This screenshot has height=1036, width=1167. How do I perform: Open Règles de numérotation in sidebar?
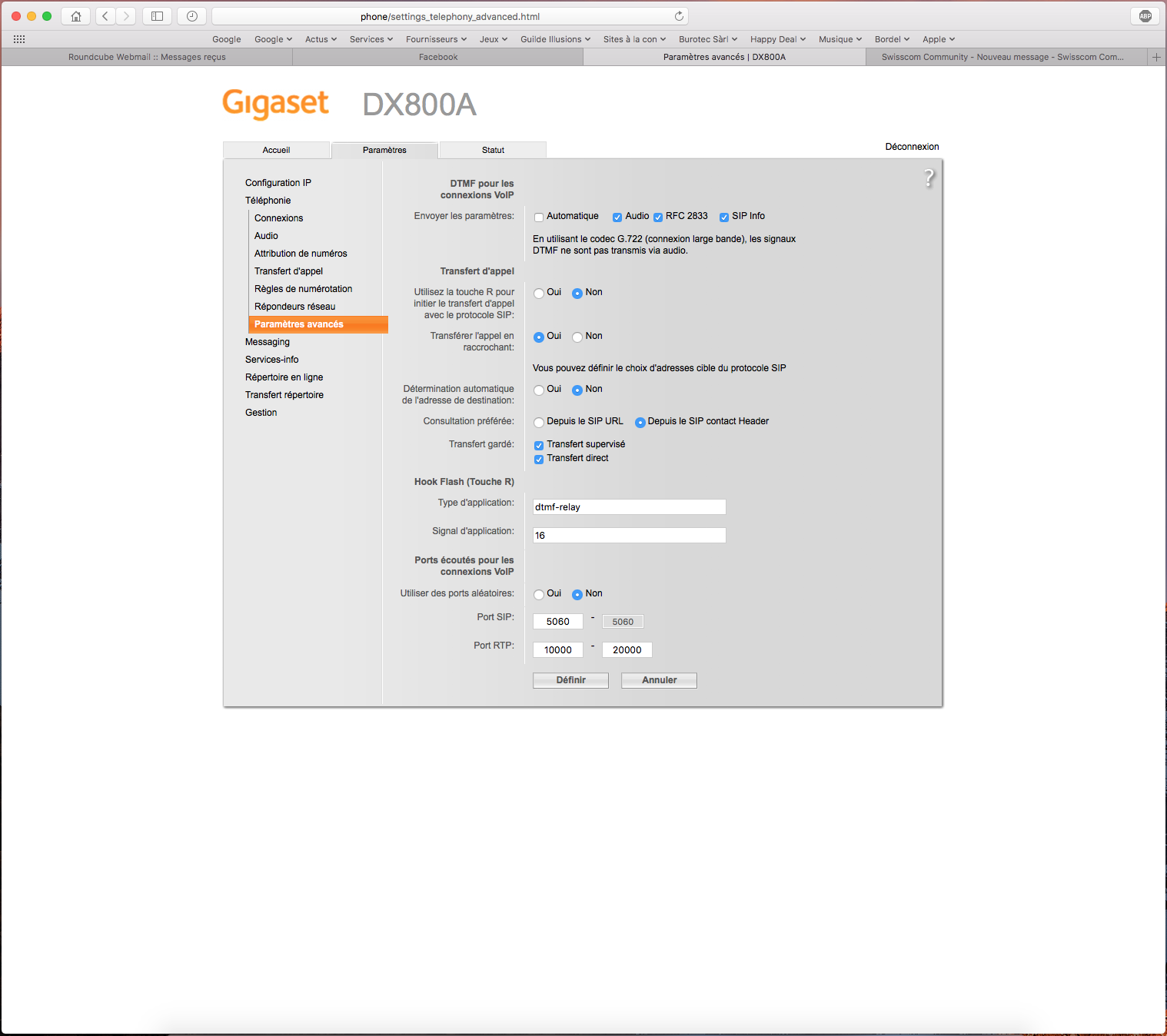(303, 289)
